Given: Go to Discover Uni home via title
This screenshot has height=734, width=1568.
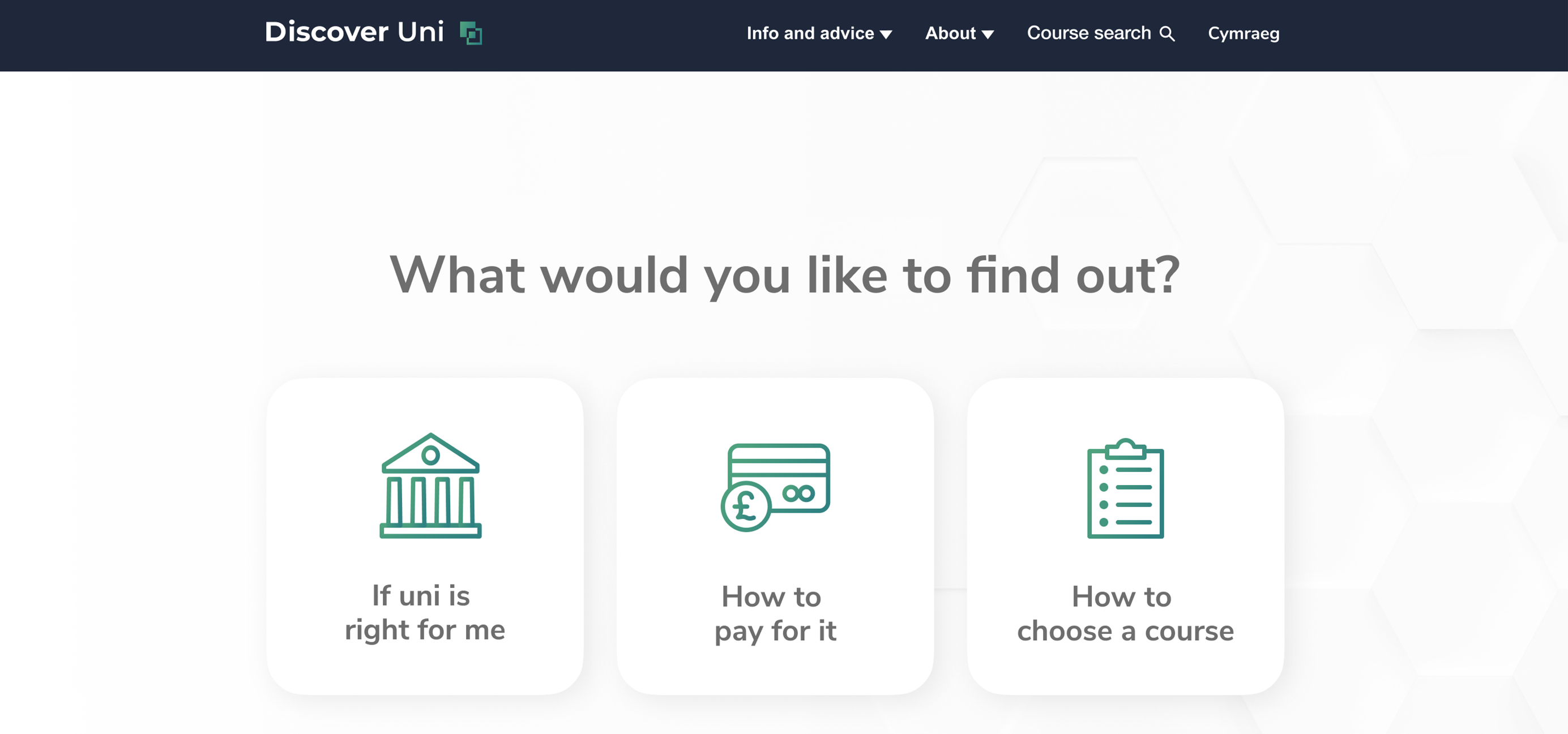Looking at the screenshot, I should pyautogui.click(x=354, y=32).
